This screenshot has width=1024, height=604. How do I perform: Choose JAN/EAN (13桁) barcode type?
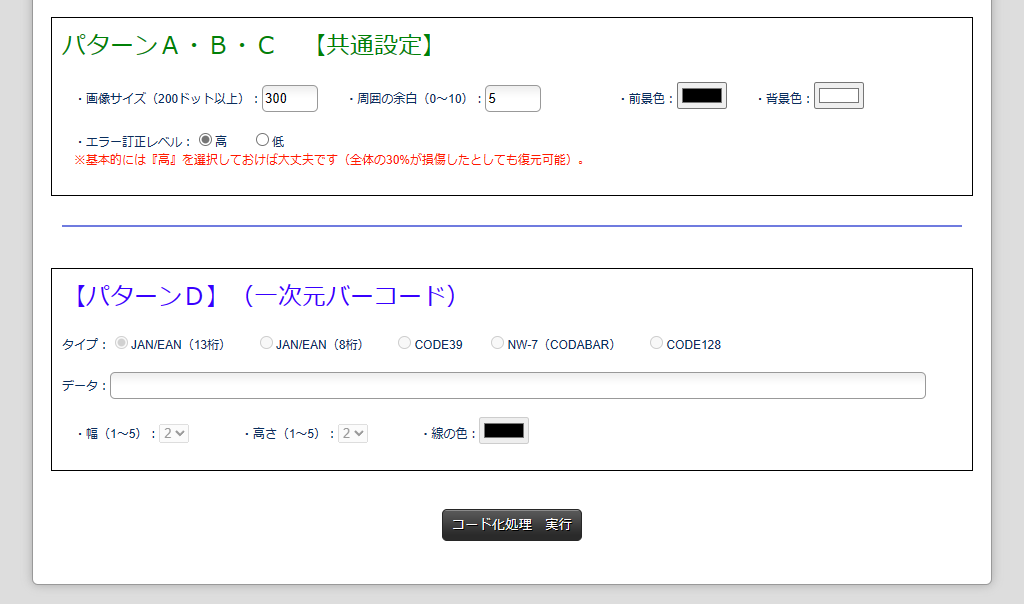click(122, 343)
